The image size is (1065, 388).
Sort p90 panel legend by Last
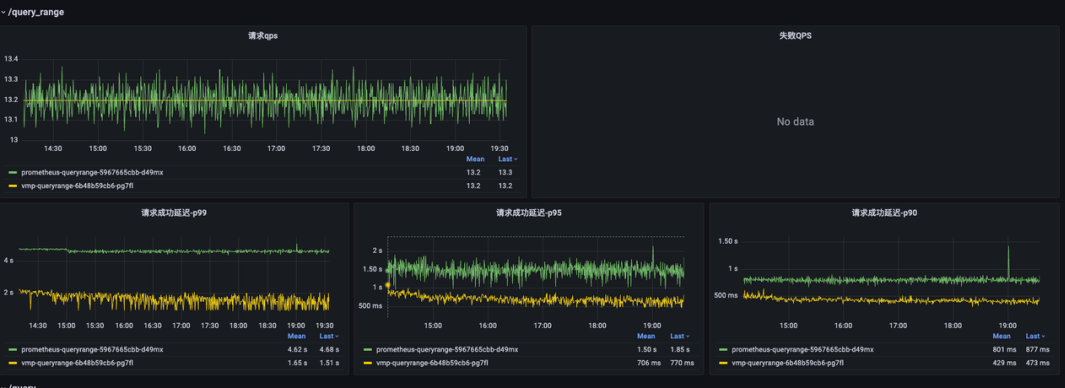click(1036, 336)
